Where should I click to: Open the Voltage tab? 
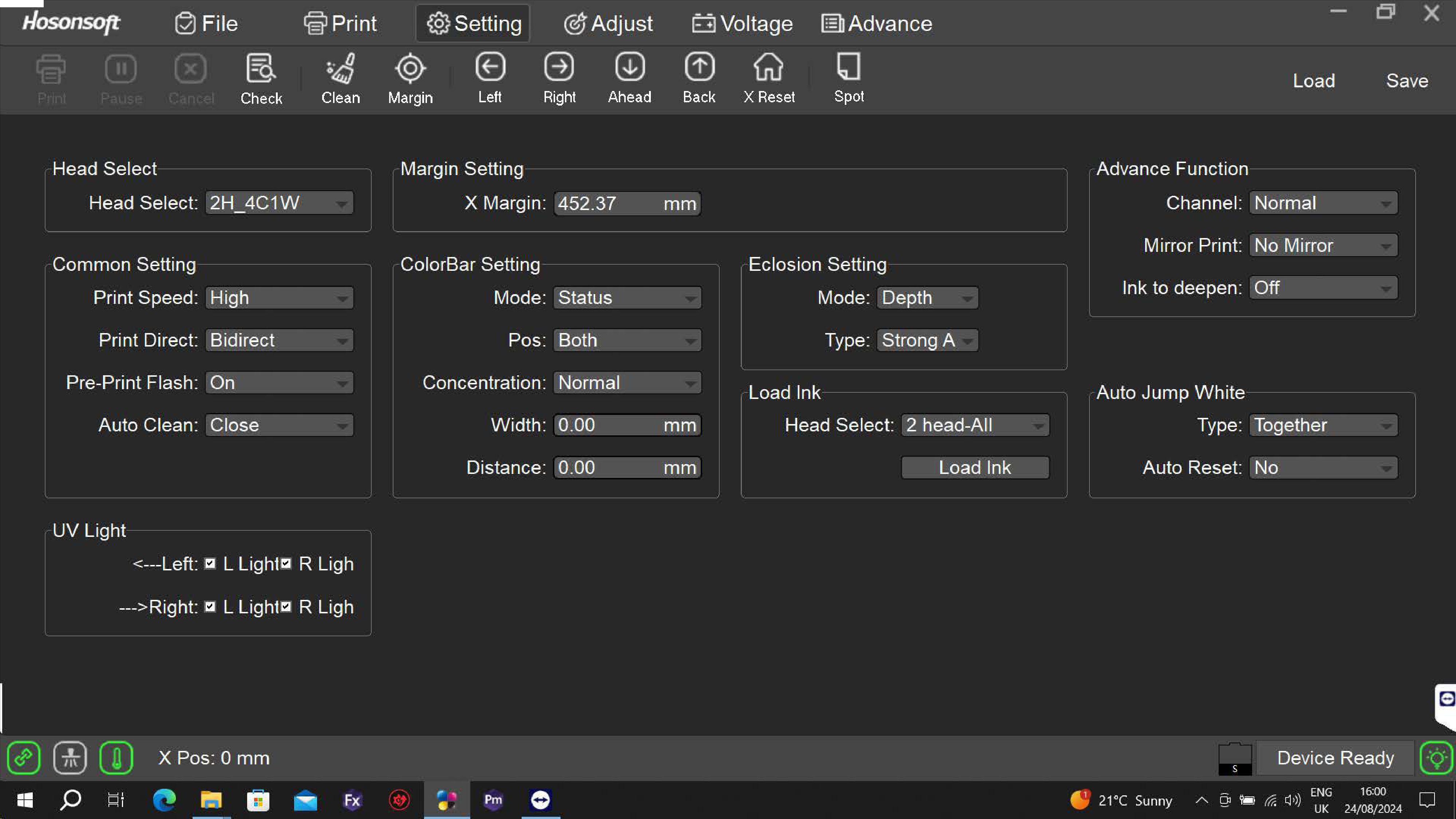[742, 24]
